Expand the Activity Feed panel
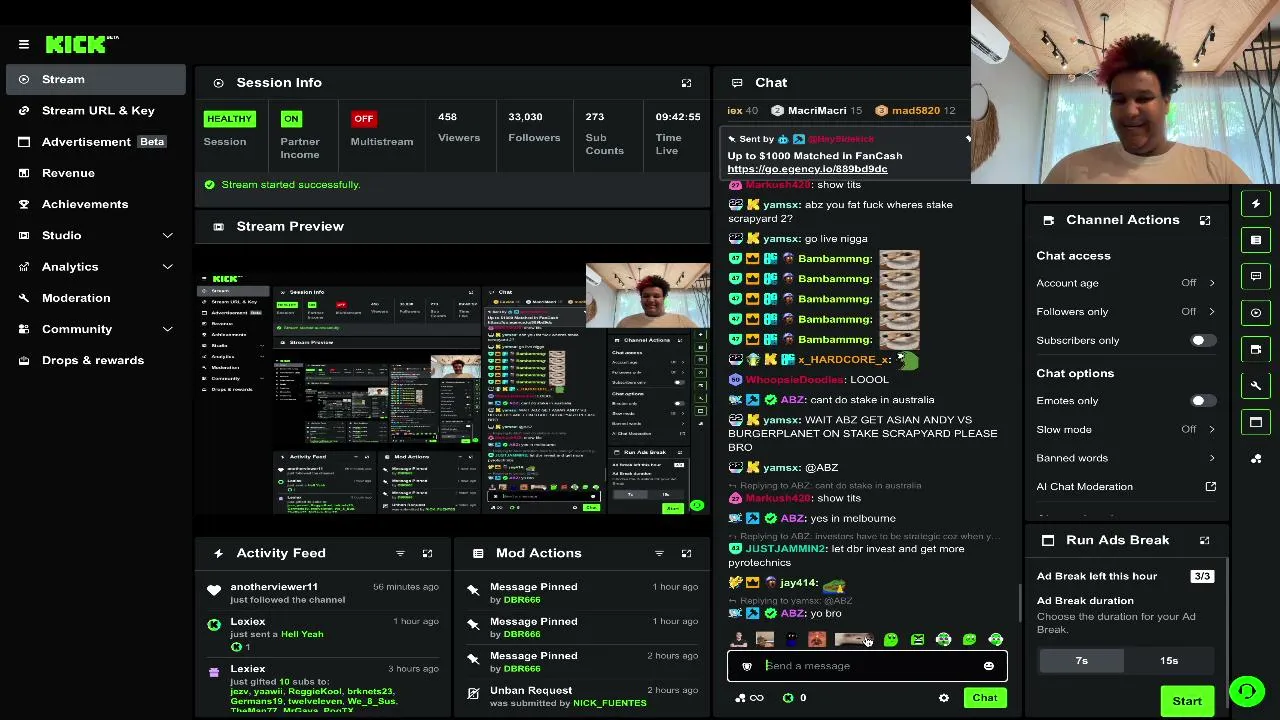1280x720 pixels. tap(427, 553)
